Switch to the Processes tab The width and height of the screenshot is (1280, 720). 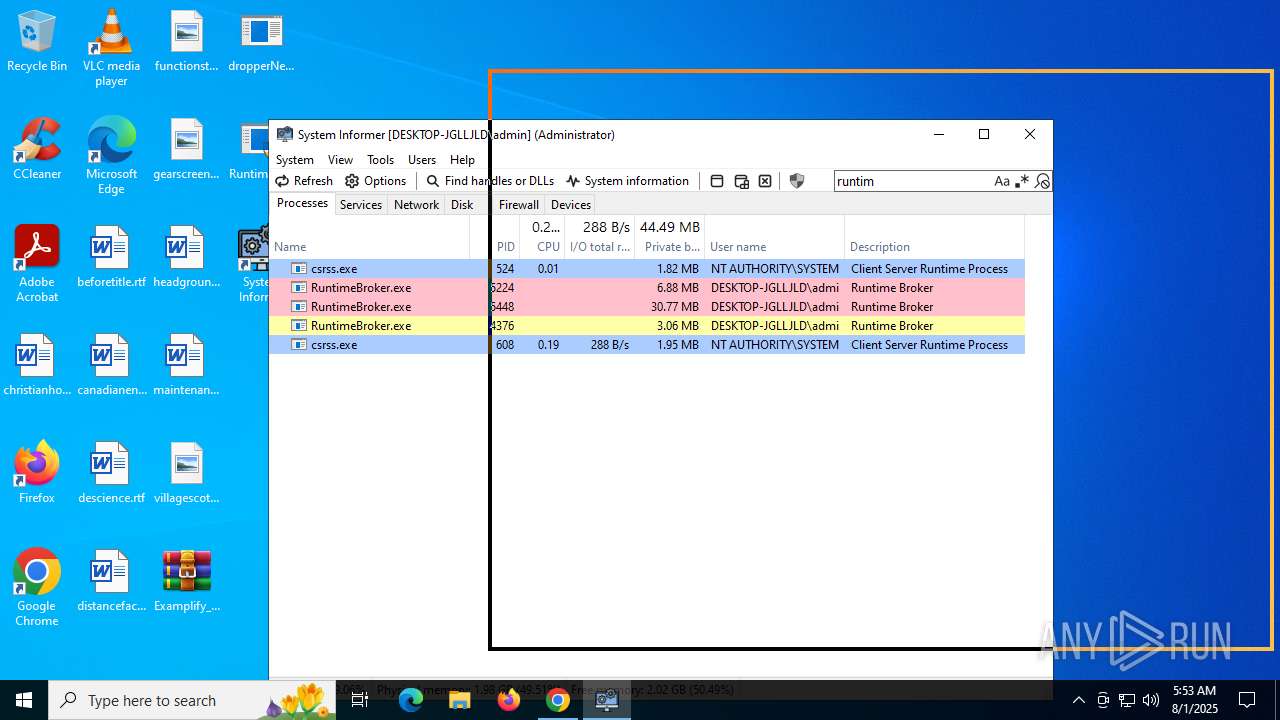coord(302,203)
